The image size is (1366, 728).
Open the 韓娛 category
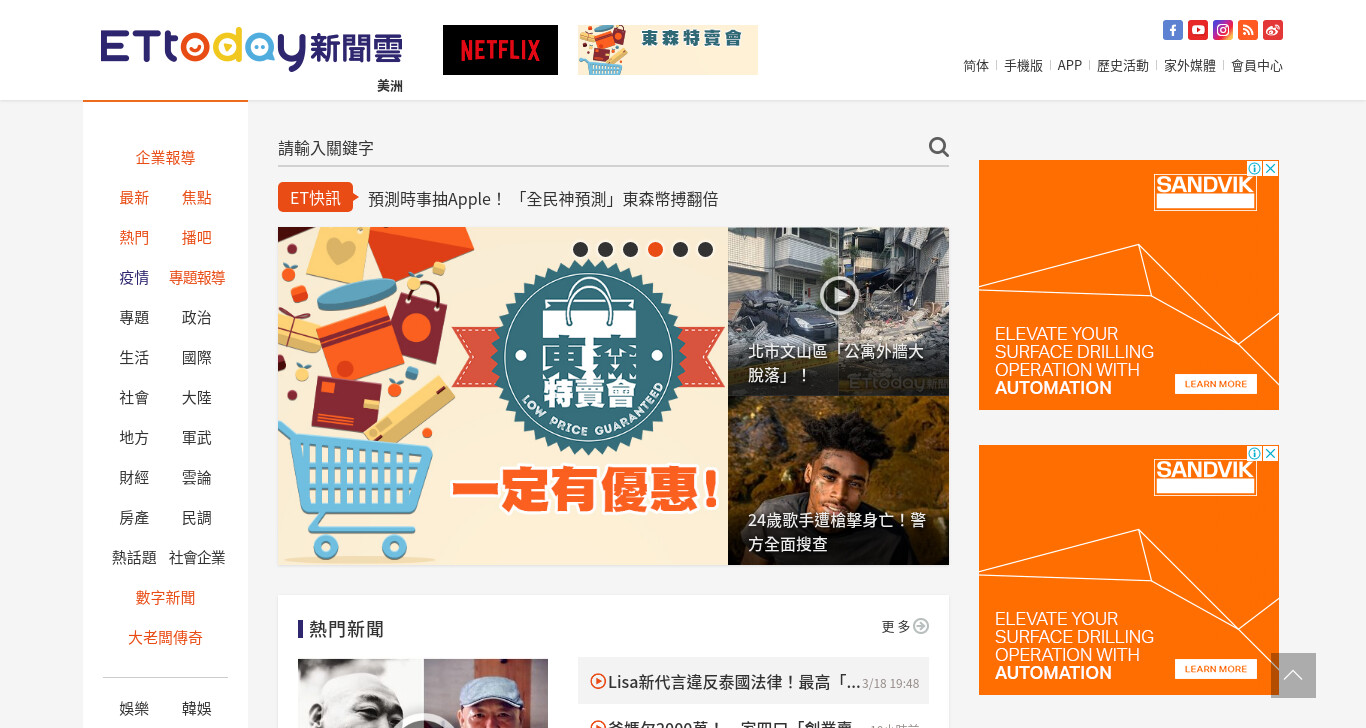(x=197, y=708)
